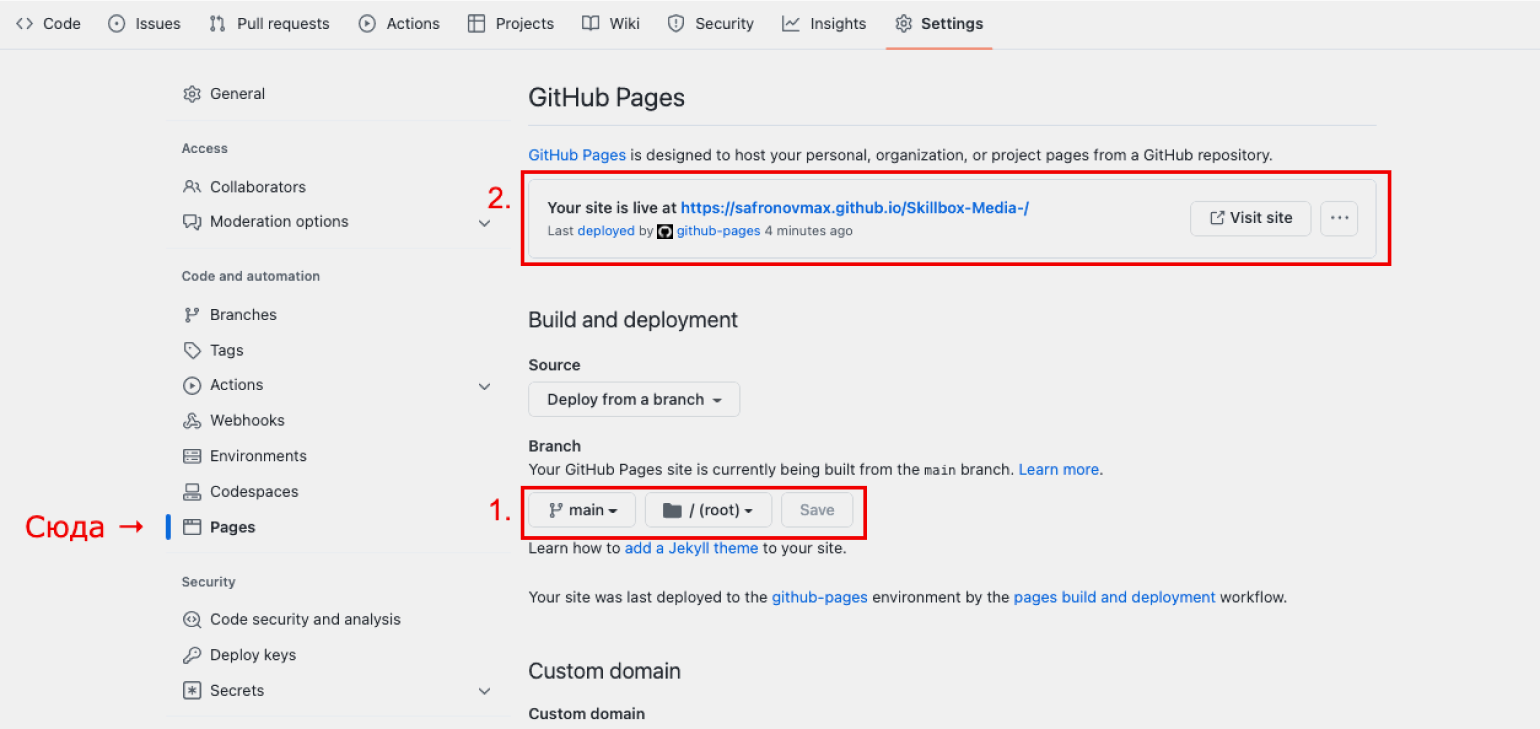Open the github-pages link beside the avatar

click(718, 231)
